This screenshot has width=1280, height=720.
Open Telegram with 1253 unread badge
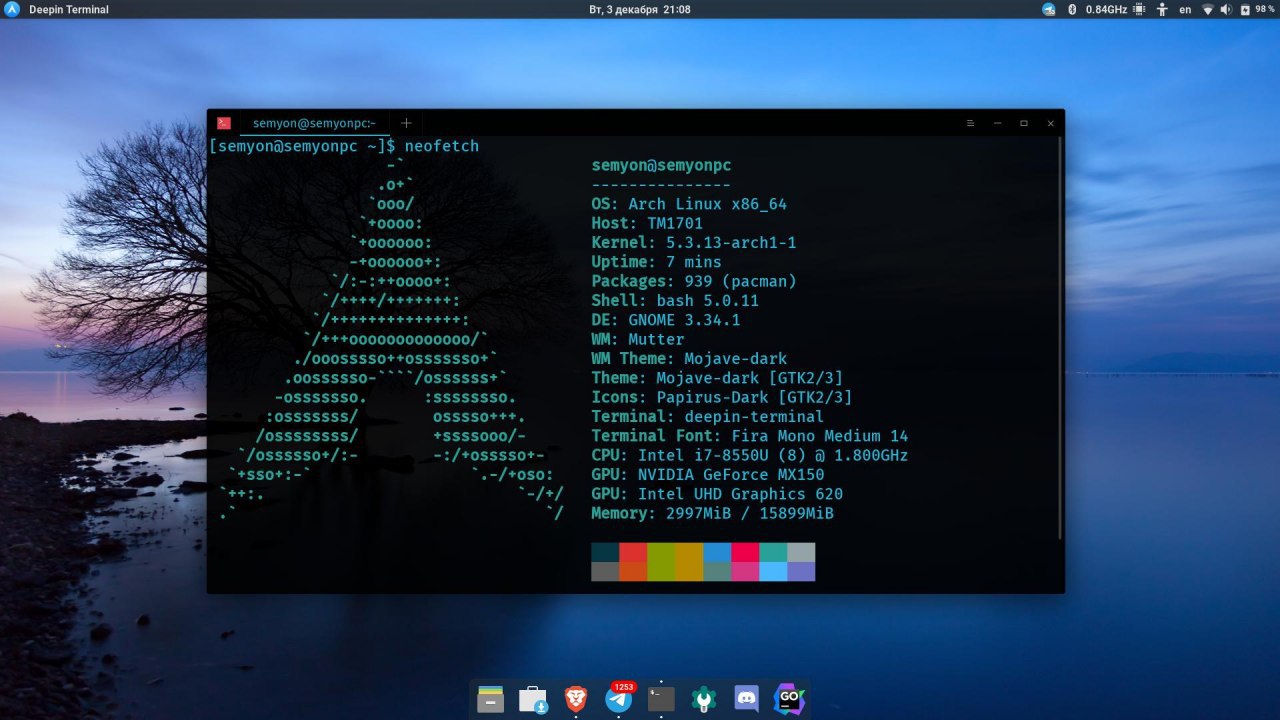coord(619,697)
